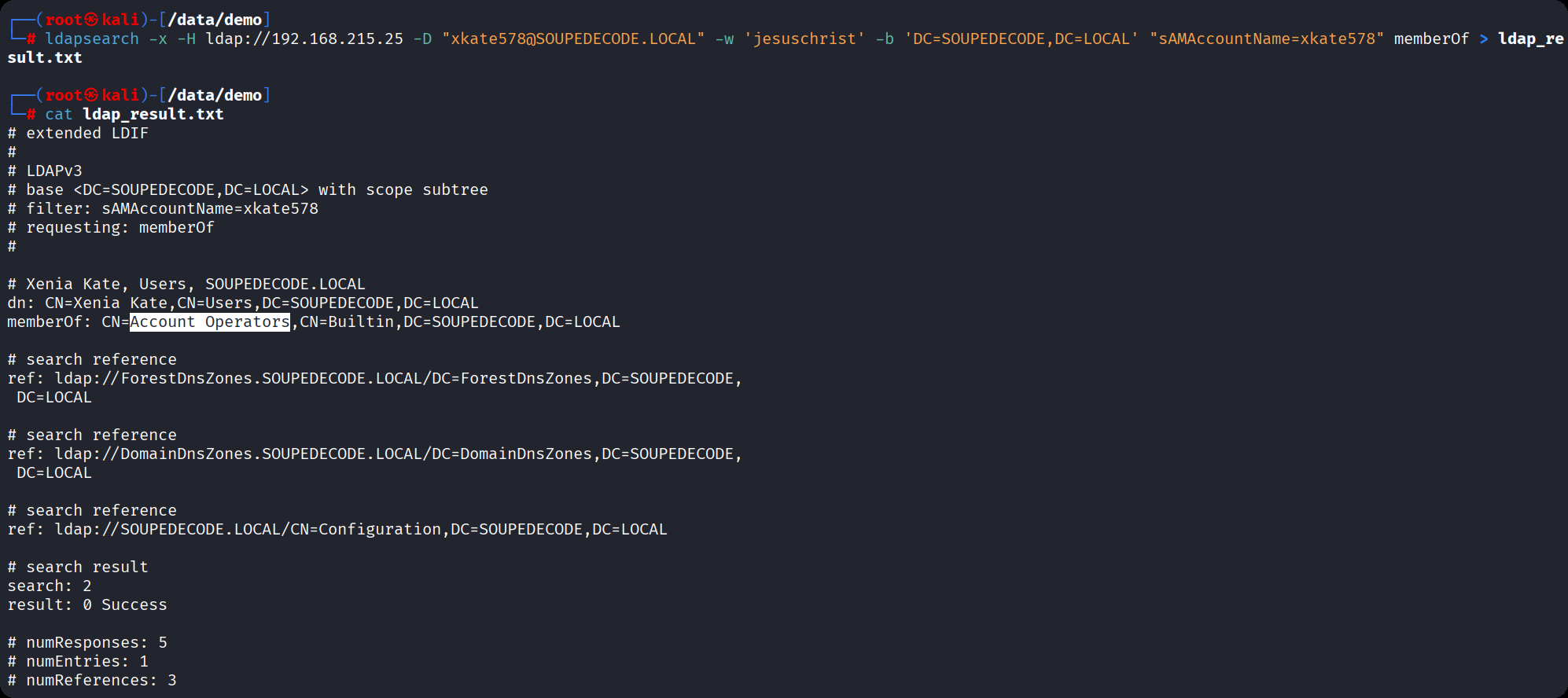Click the Kali skull symbol in the first prompt

click(x=92, y=20)
